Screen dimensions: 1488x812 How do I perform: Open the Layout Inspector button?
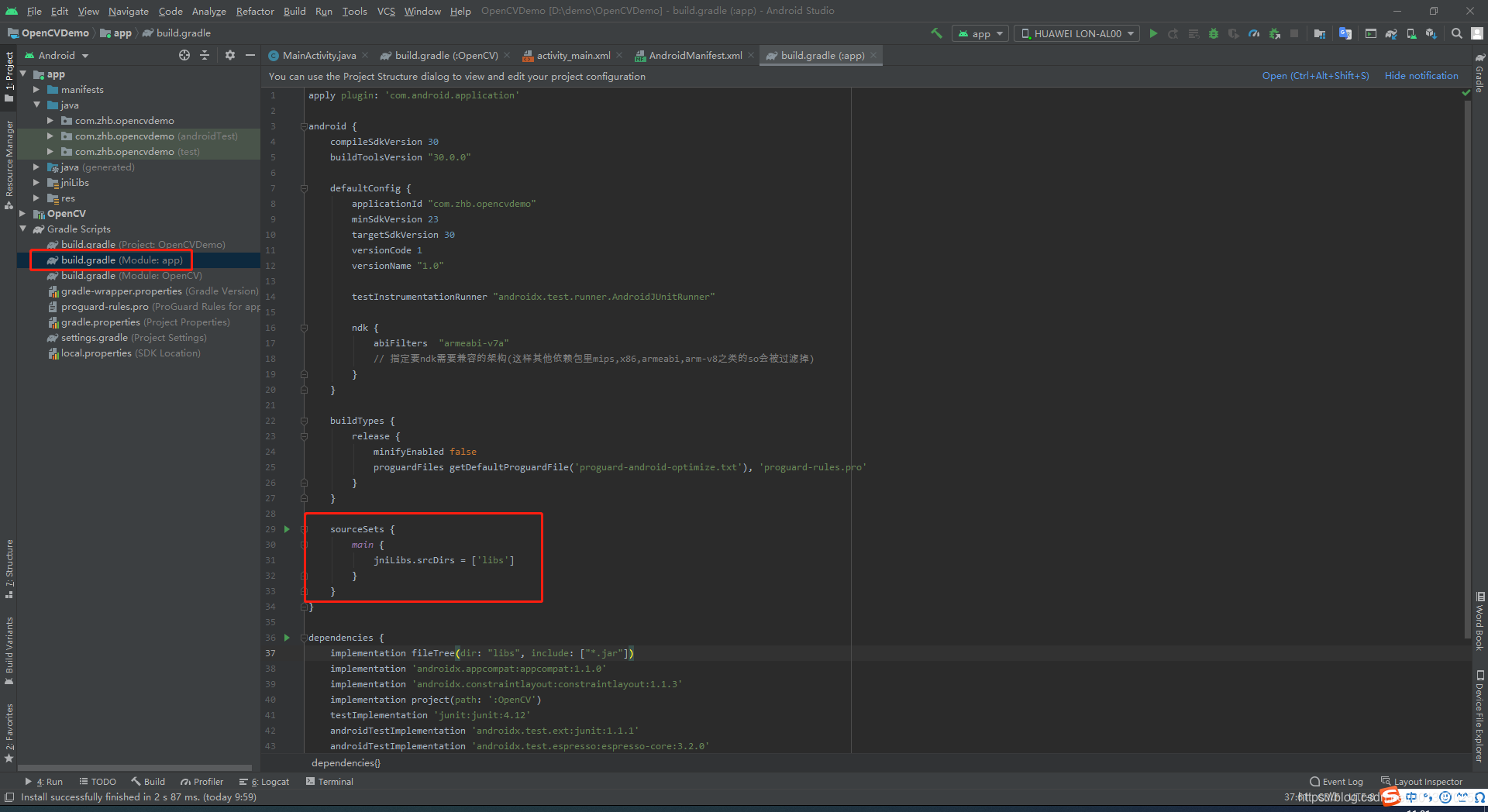pyautogui.click(x=1421, y=782)
